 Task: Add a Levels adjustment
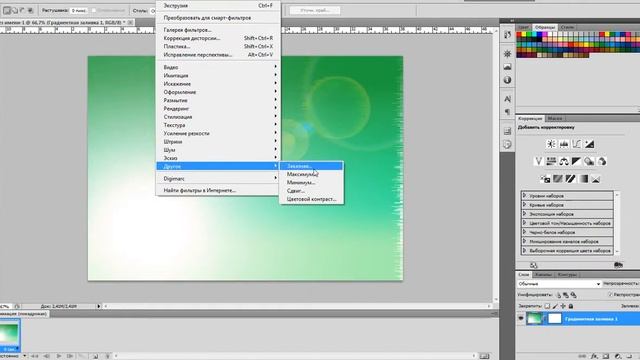[564, 144]
